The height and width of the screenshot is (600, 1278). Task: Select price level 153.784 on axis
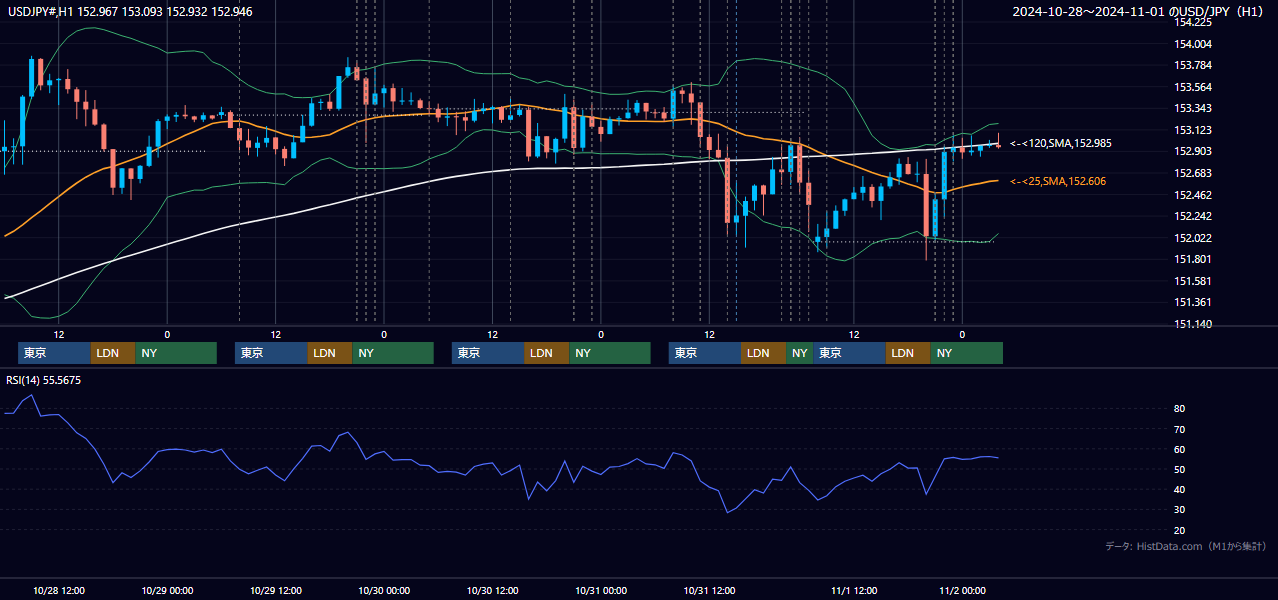(x=1193, y=66)
